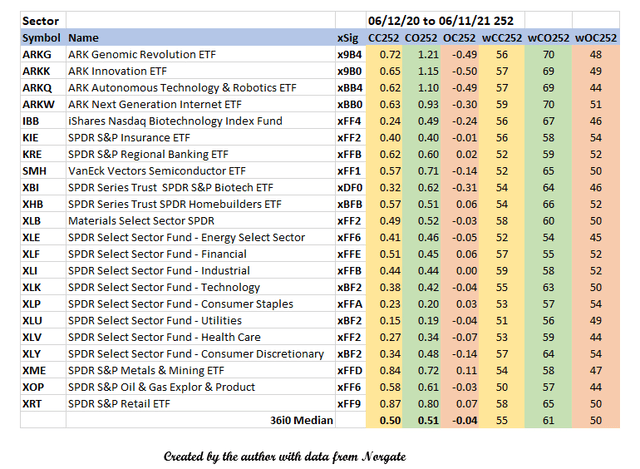Select the xSig column header
The width and height of the screenshot is (640, 469).
click(x=351, y=38)
